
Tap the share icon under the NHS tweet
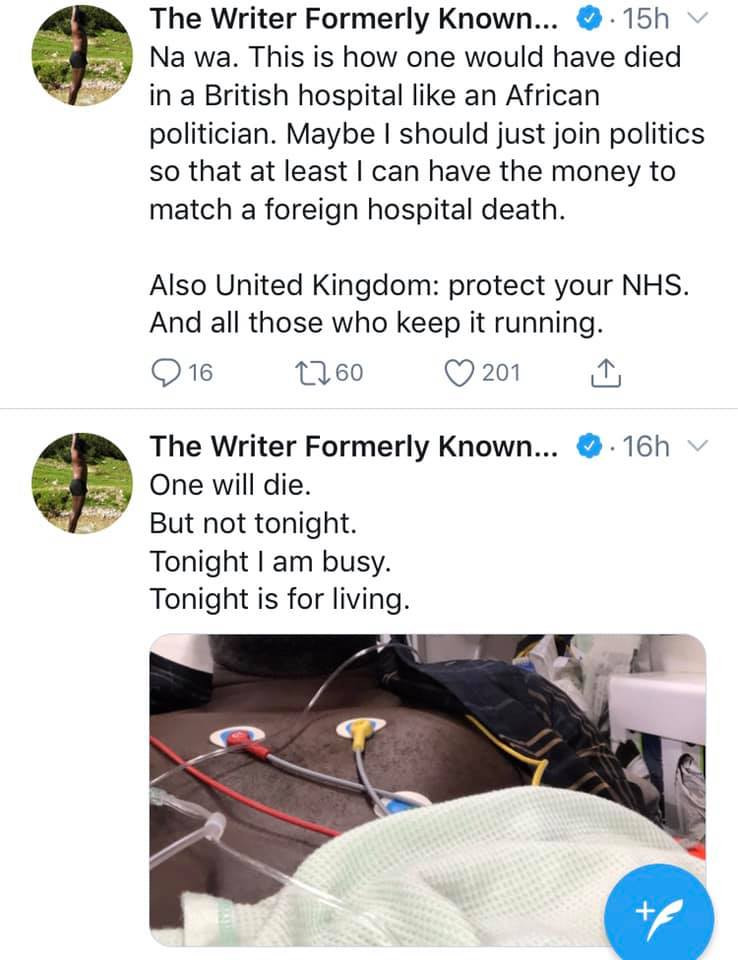606,373
